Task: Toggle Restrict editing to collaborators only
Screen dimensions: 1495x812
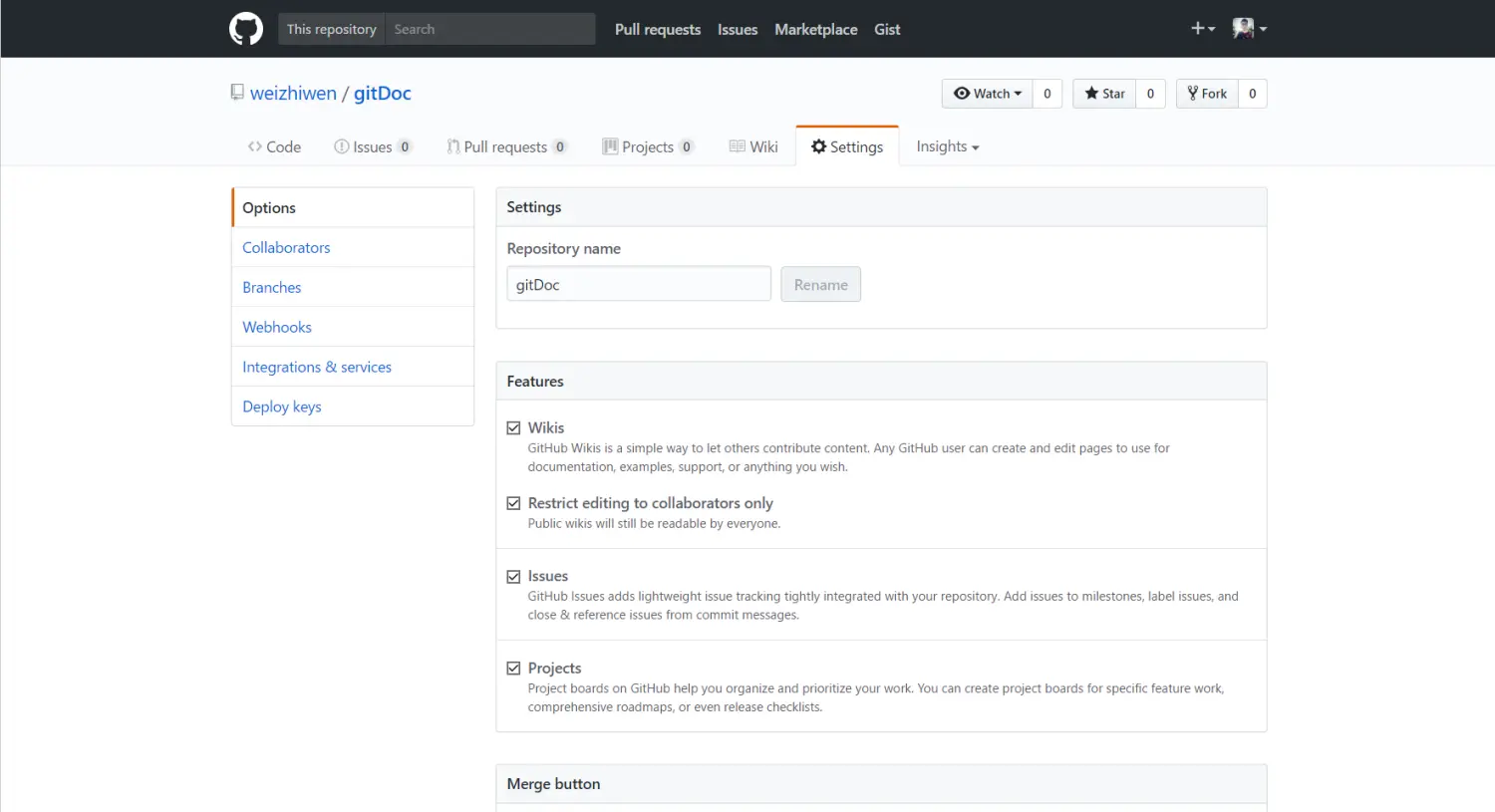Action: click(x=513, y=503)
